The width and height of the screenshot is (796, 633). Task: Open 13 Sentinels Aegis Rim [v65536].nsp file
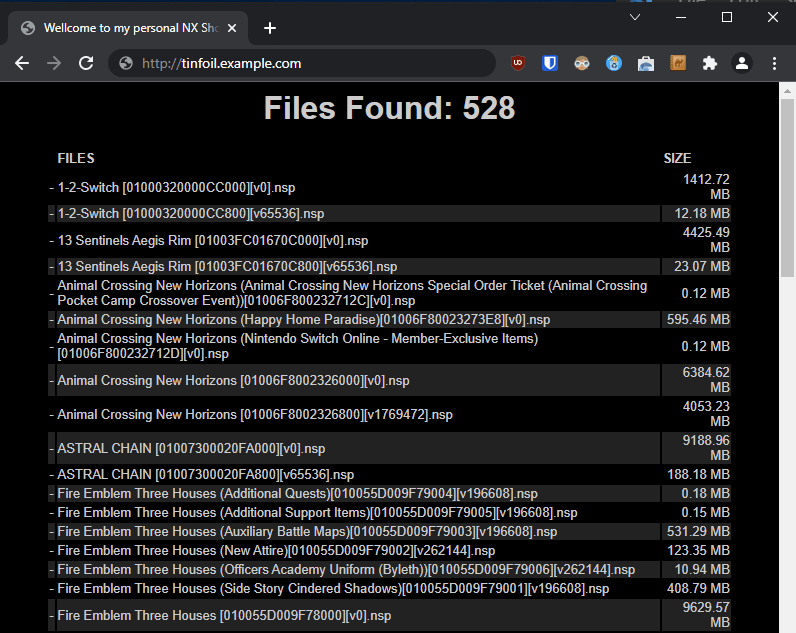pos(227,266)
